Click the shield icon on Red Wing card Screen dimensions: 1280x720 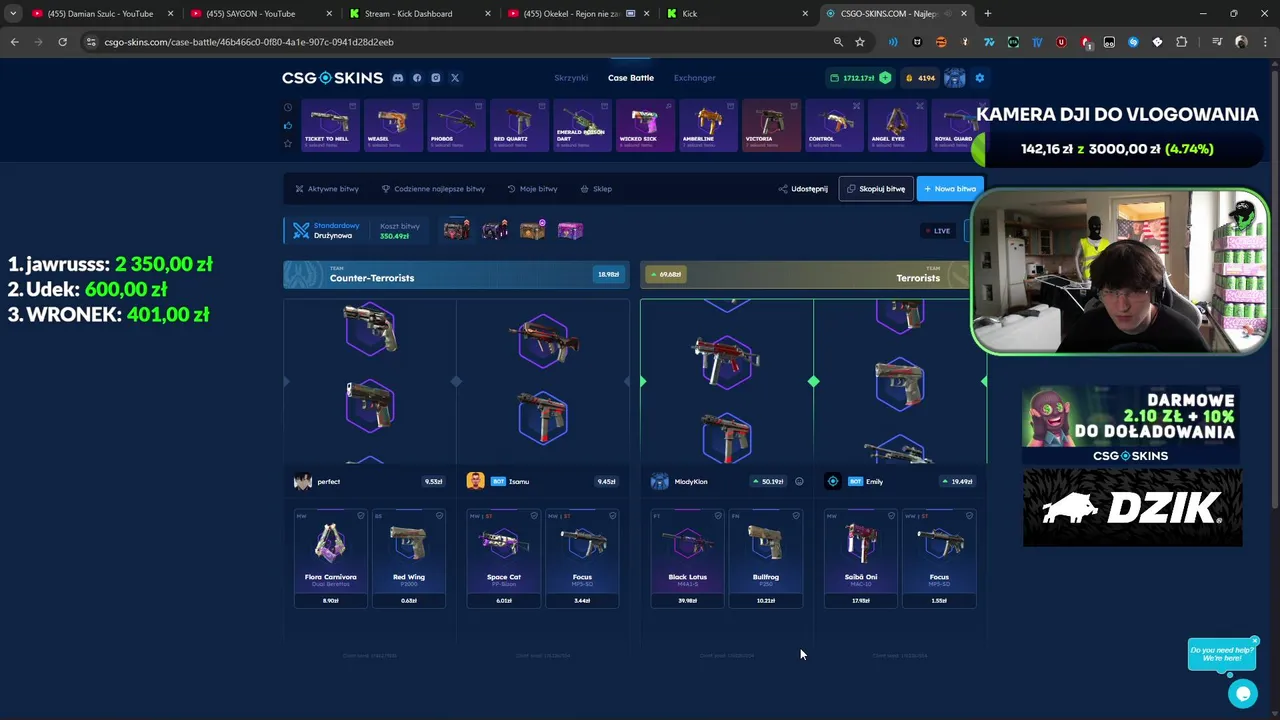tap(439, 516)
